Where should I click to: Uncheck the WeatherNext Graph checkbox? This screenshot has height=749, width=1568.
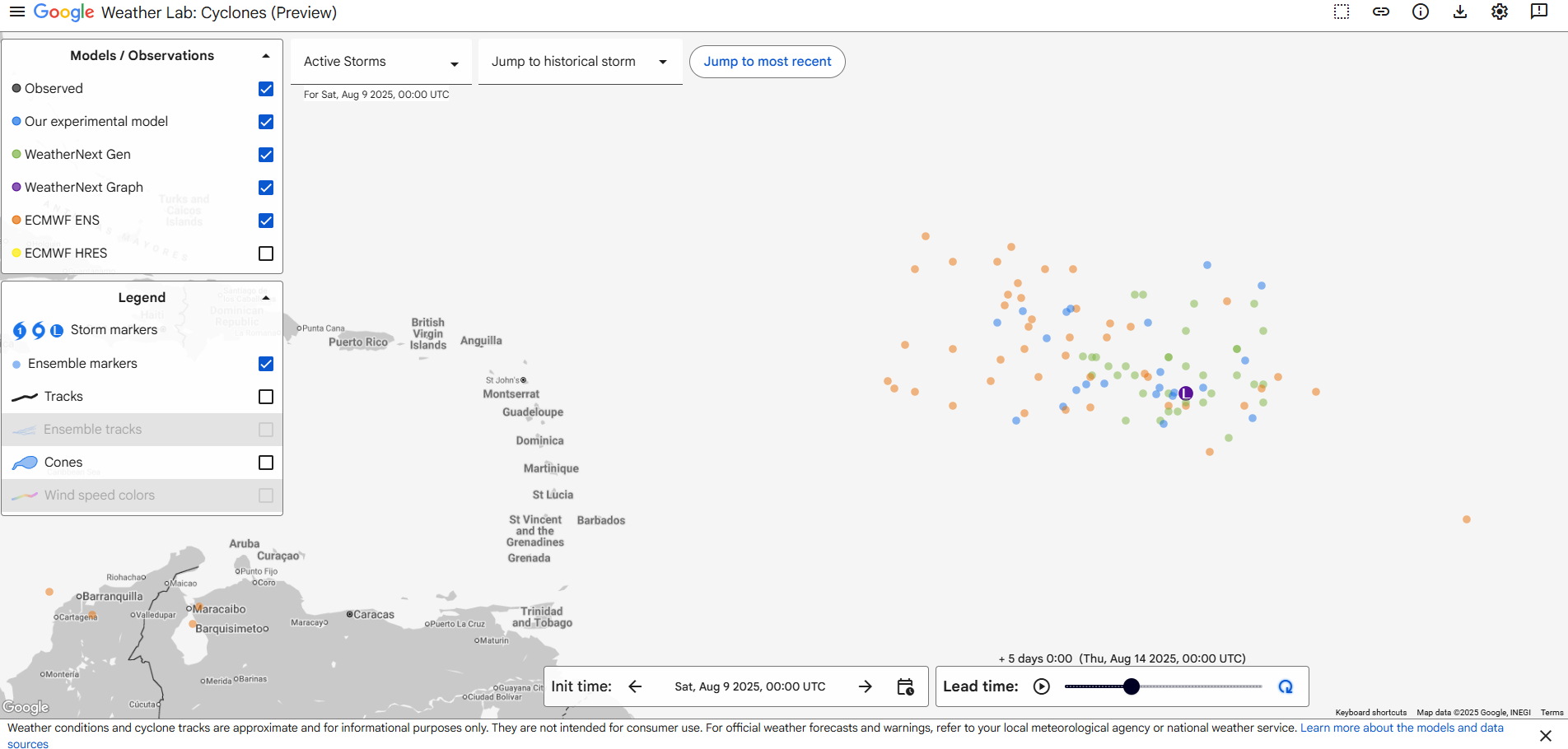point(266,188)
